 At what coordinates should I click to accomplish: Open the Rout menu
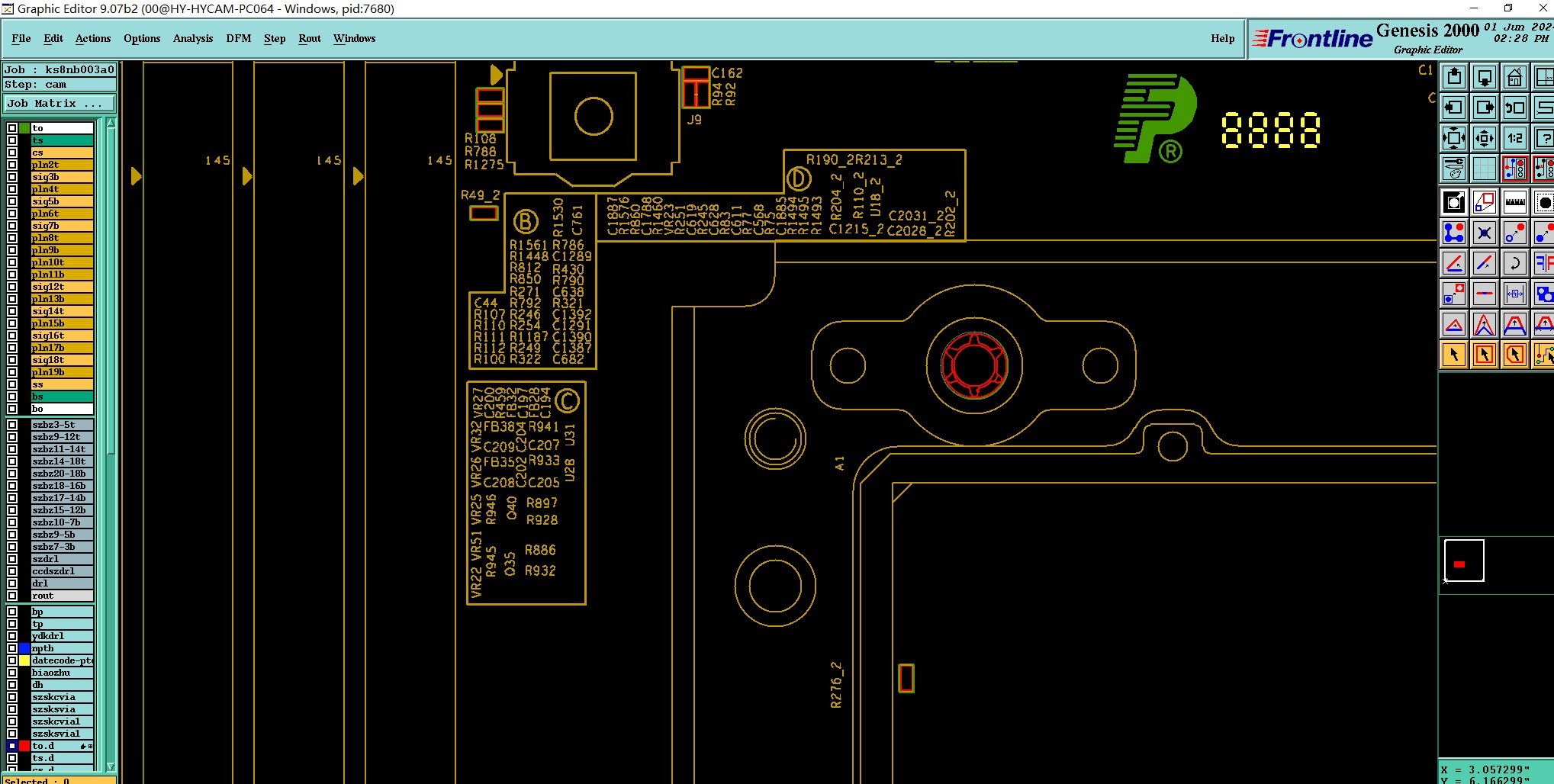click(310, 38)
